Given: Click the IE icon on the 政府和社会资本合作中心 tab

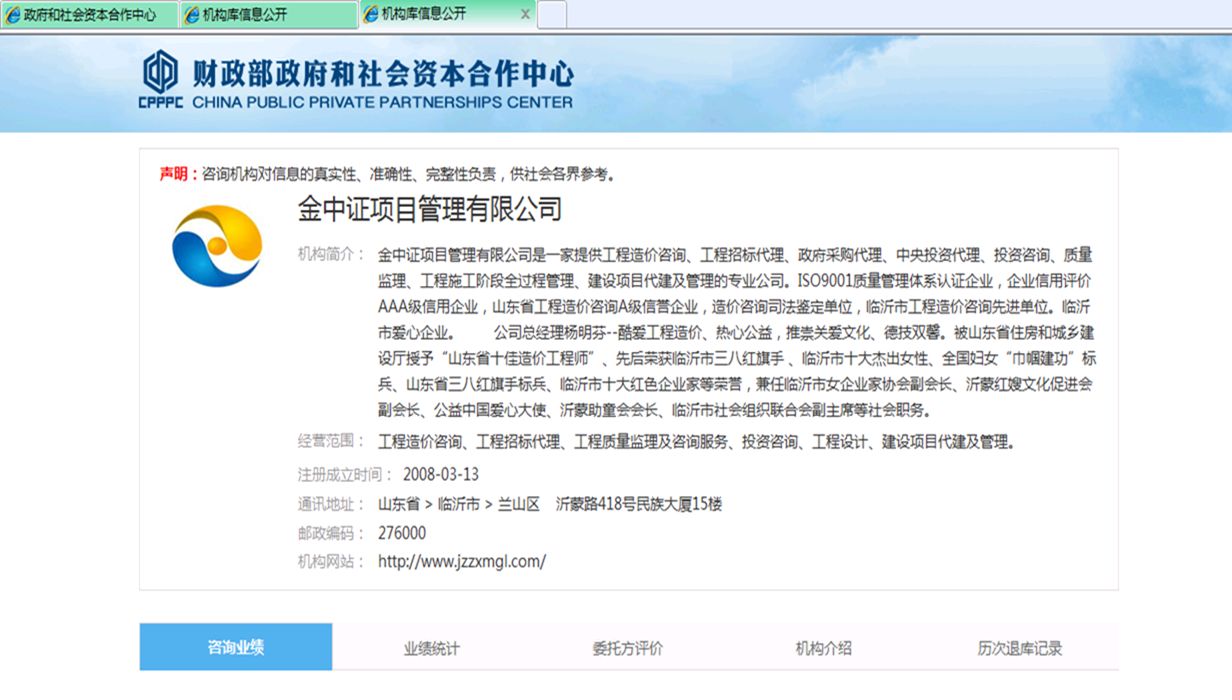Looking at the screenshot, I should pos(13,15).
